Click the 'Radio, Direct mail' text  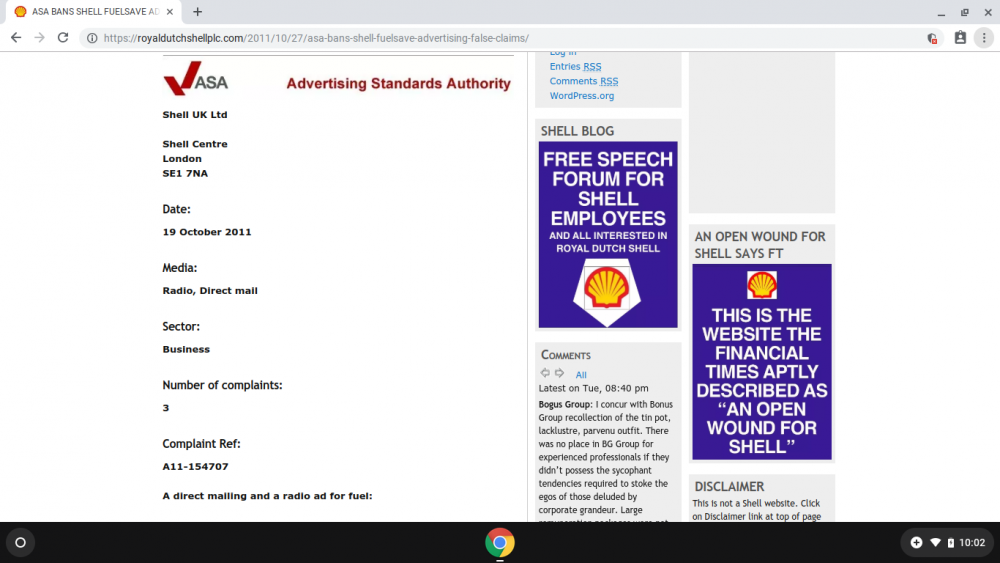[x=210, y=291]
